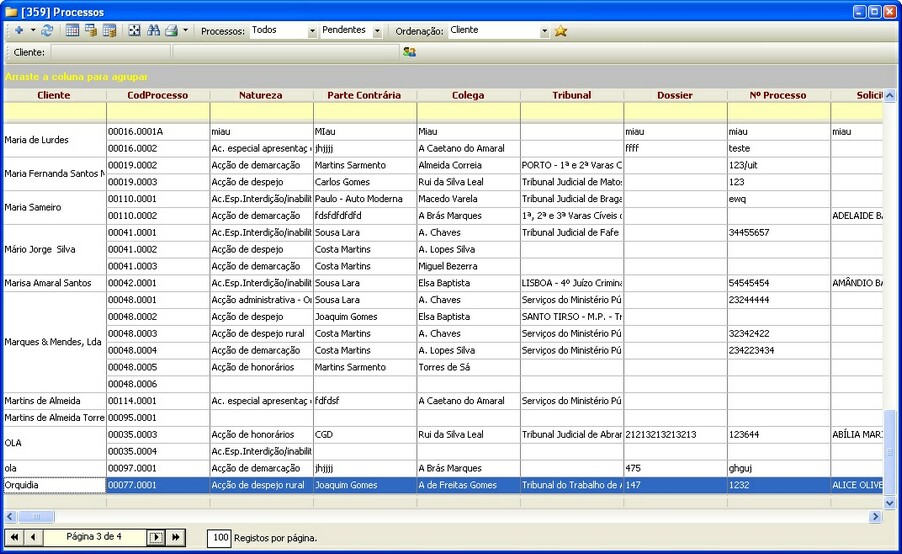Select process code 00048.0003
The width and height of the screenshot is (902, 554).
click(x=158, y=334)
